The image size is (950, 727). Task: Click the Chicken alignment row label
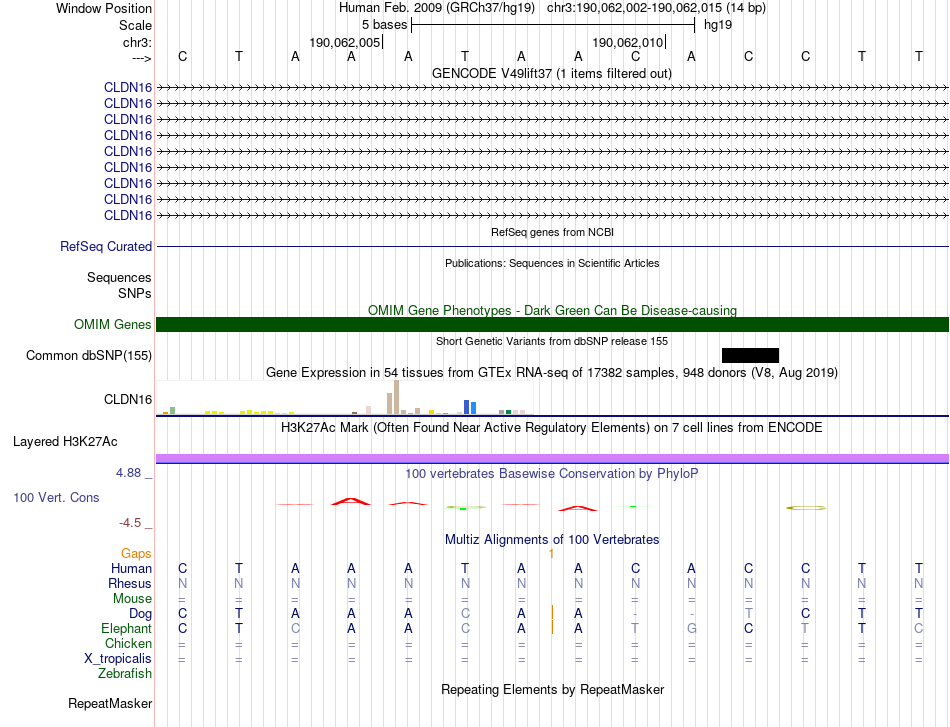coord(128,643)
